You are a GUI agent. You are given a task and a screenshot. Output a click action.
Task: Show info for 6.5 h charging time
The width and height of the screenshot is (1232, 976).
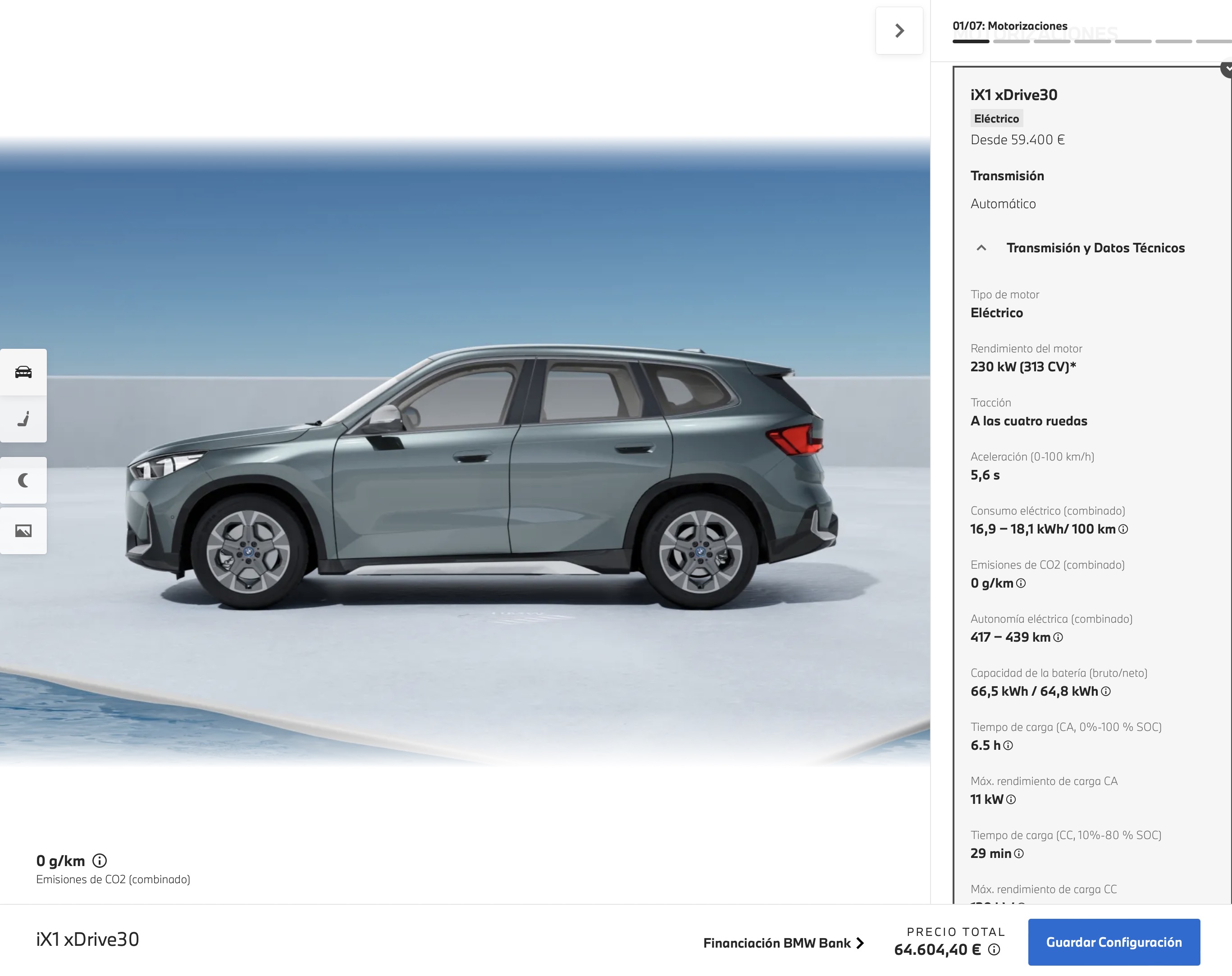coord(1008,746)
